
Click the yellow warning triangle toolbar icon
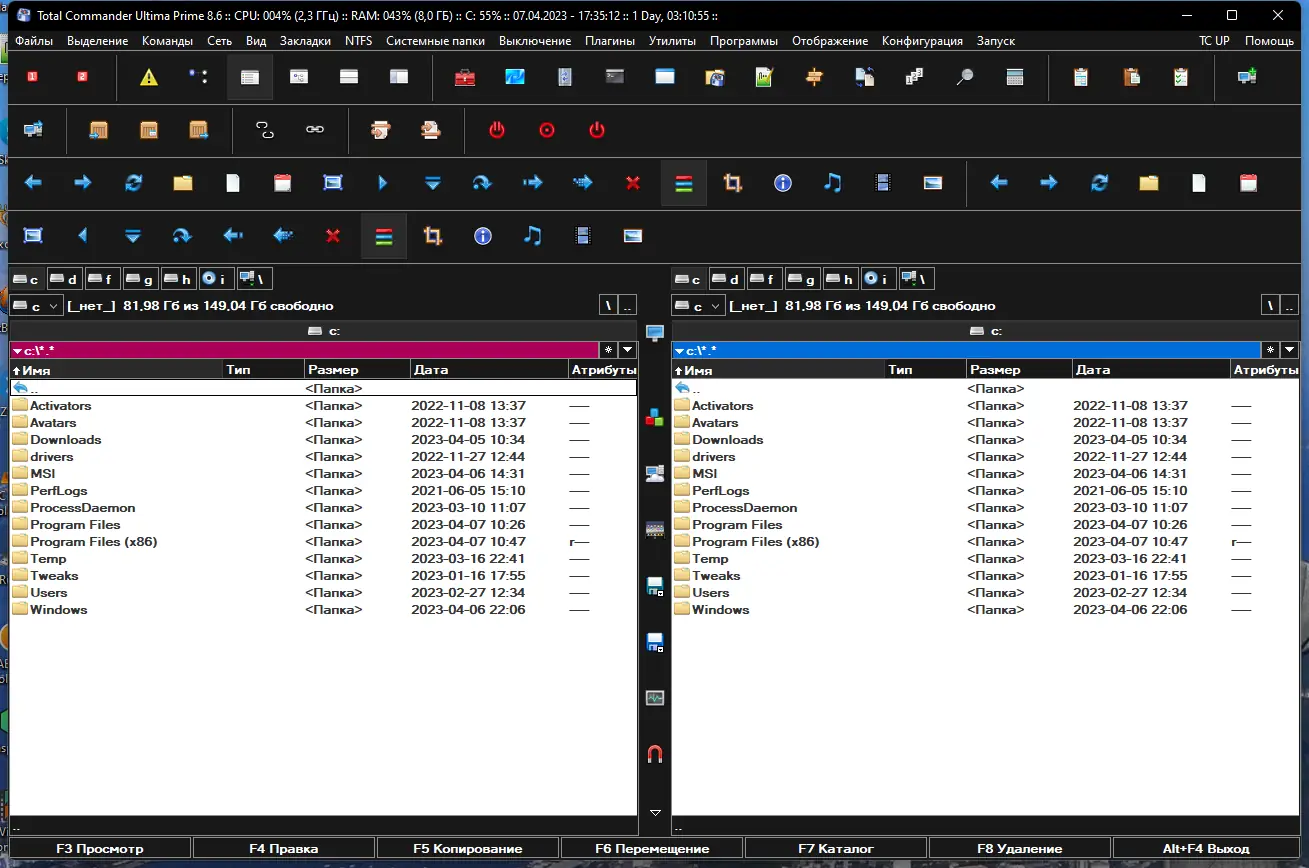[149, 77]
